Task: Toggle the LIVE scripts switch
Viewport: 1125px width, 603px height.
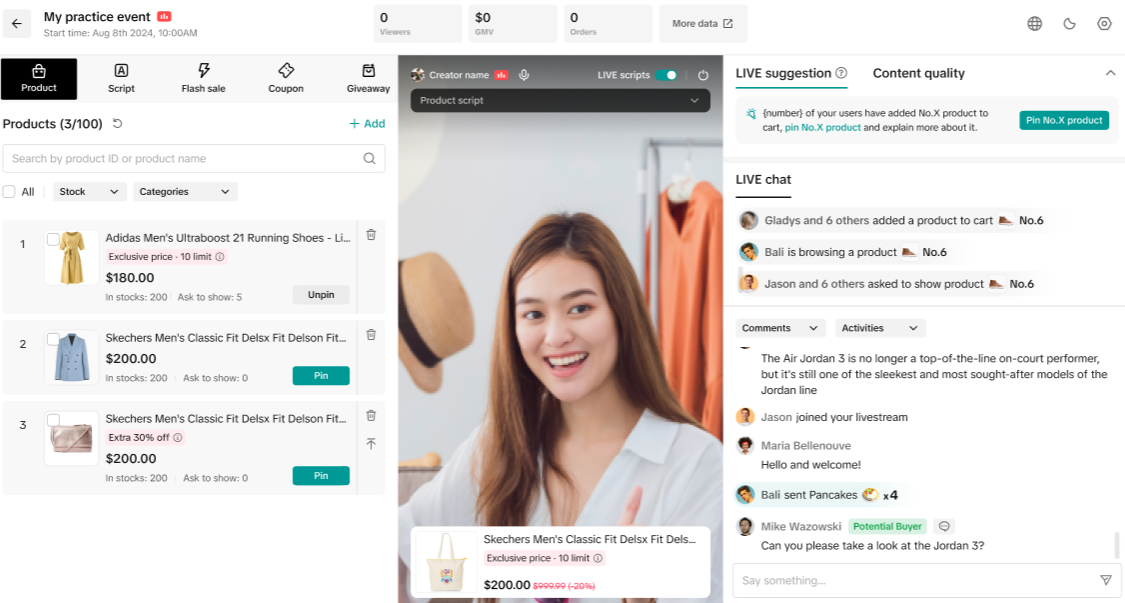Action: point(668,75)
